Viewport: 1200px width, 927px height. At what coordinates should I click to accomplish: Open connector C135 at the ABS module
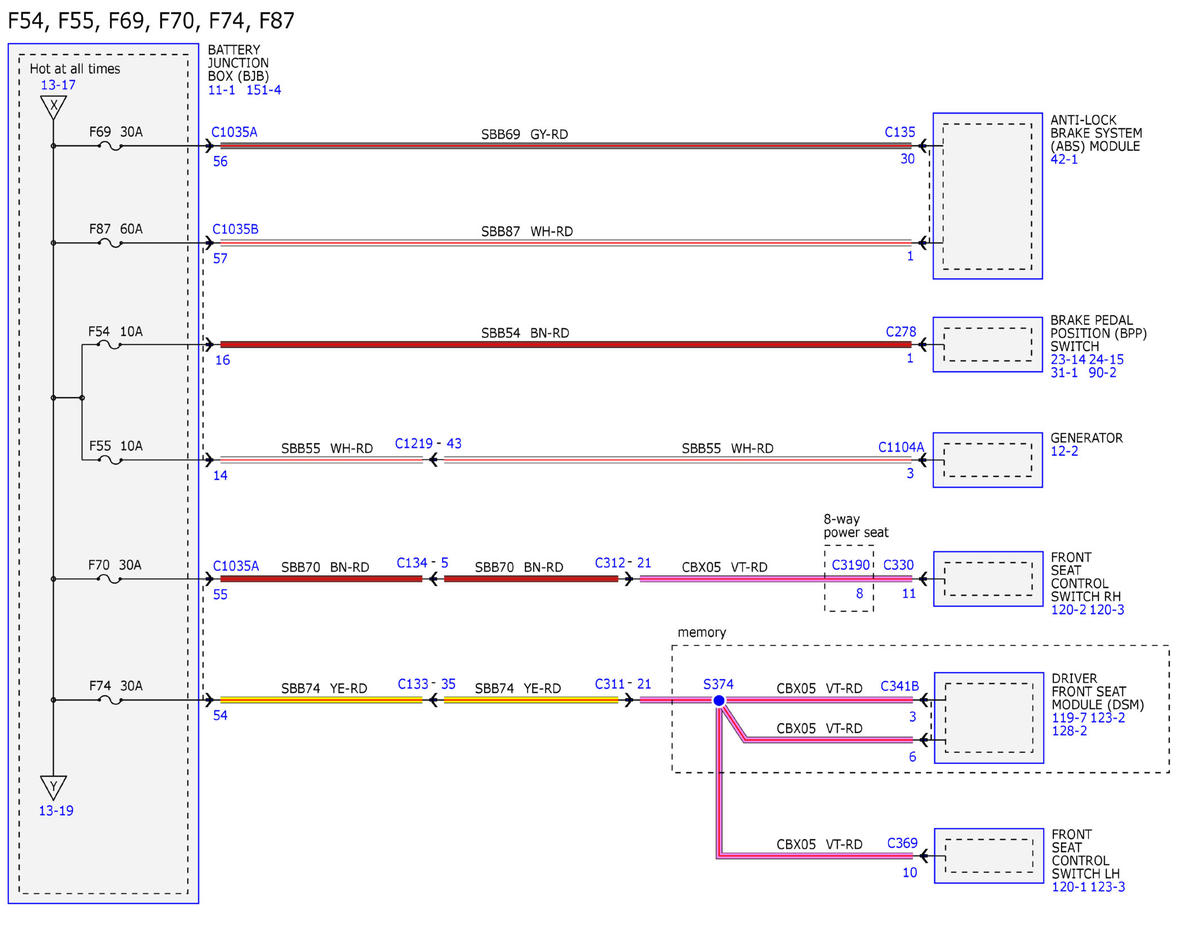click(x=900, y=131)
